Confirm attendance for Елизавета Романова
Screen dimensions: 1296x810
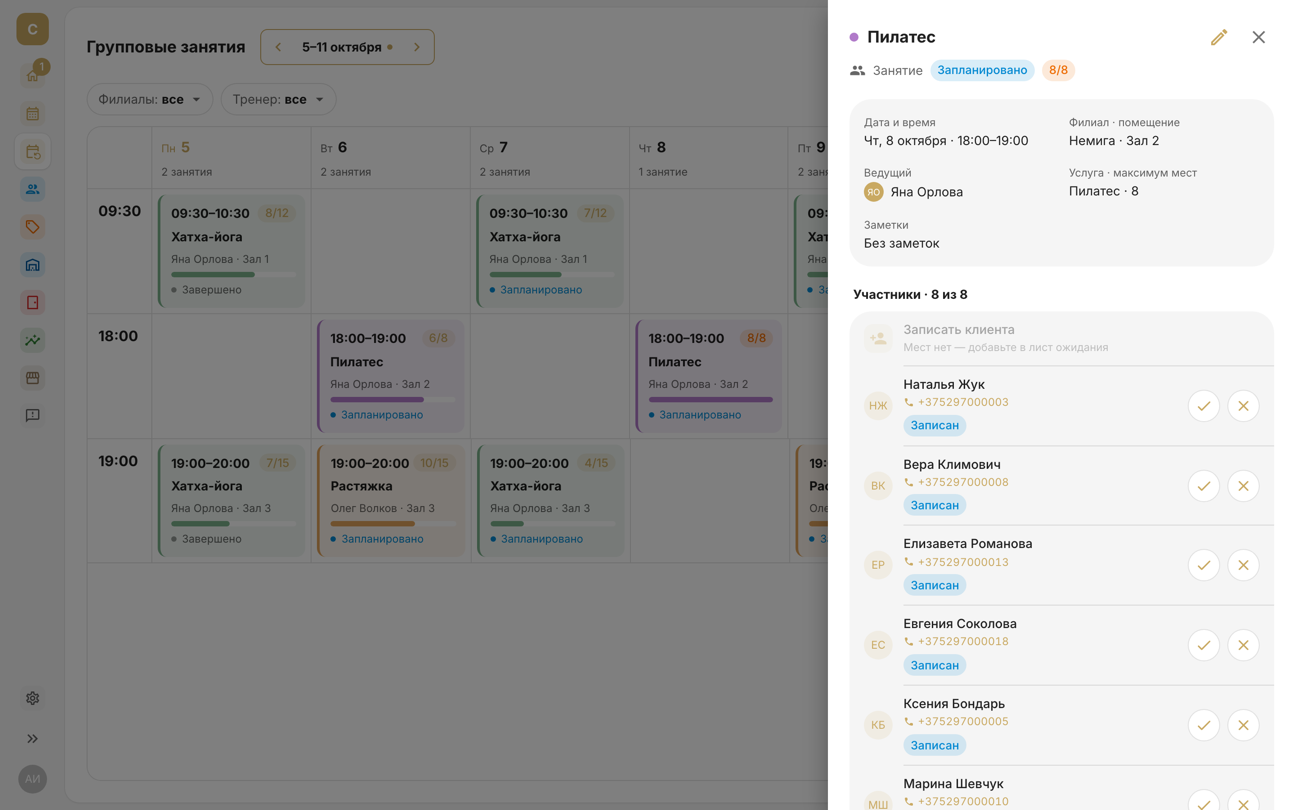point(1203,565)
